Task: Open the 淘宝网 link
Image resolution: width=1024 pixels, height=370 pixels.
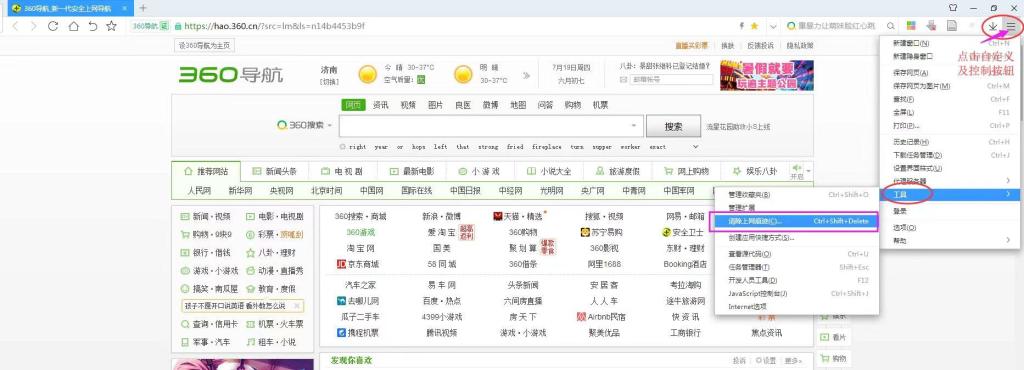Action: 361,248
